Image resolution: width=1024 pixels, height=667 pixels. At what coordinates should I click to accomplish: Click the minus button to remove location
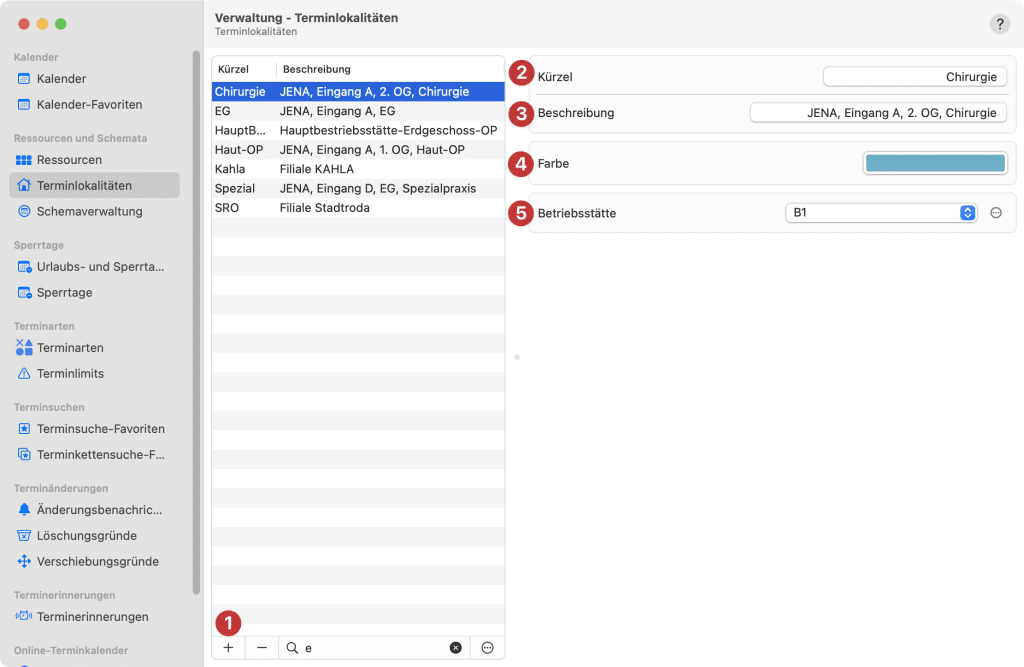[262, 648]
